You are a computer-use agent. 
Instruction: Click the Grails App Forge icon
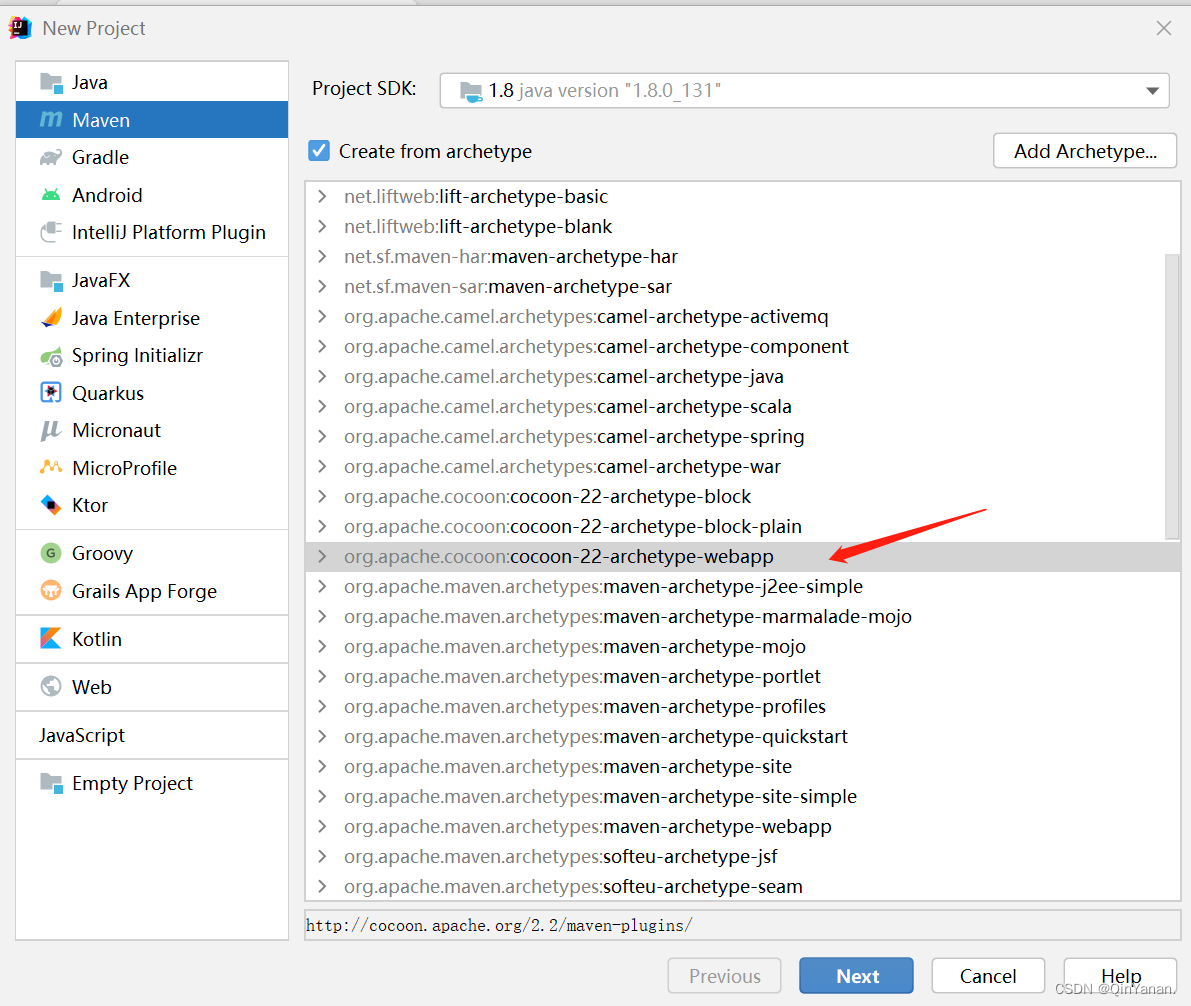[51, 590]
